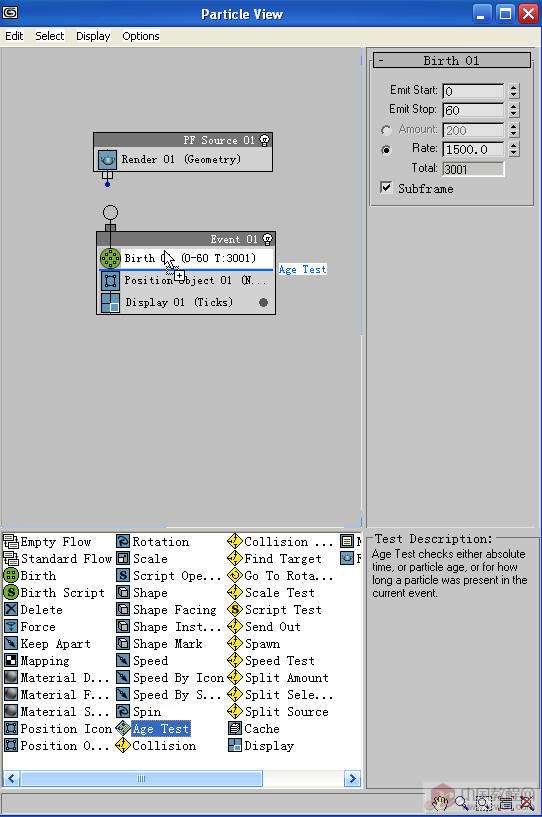
Task: Click the Birth 01 operator icon in Event 01
Action: [110, 258]
